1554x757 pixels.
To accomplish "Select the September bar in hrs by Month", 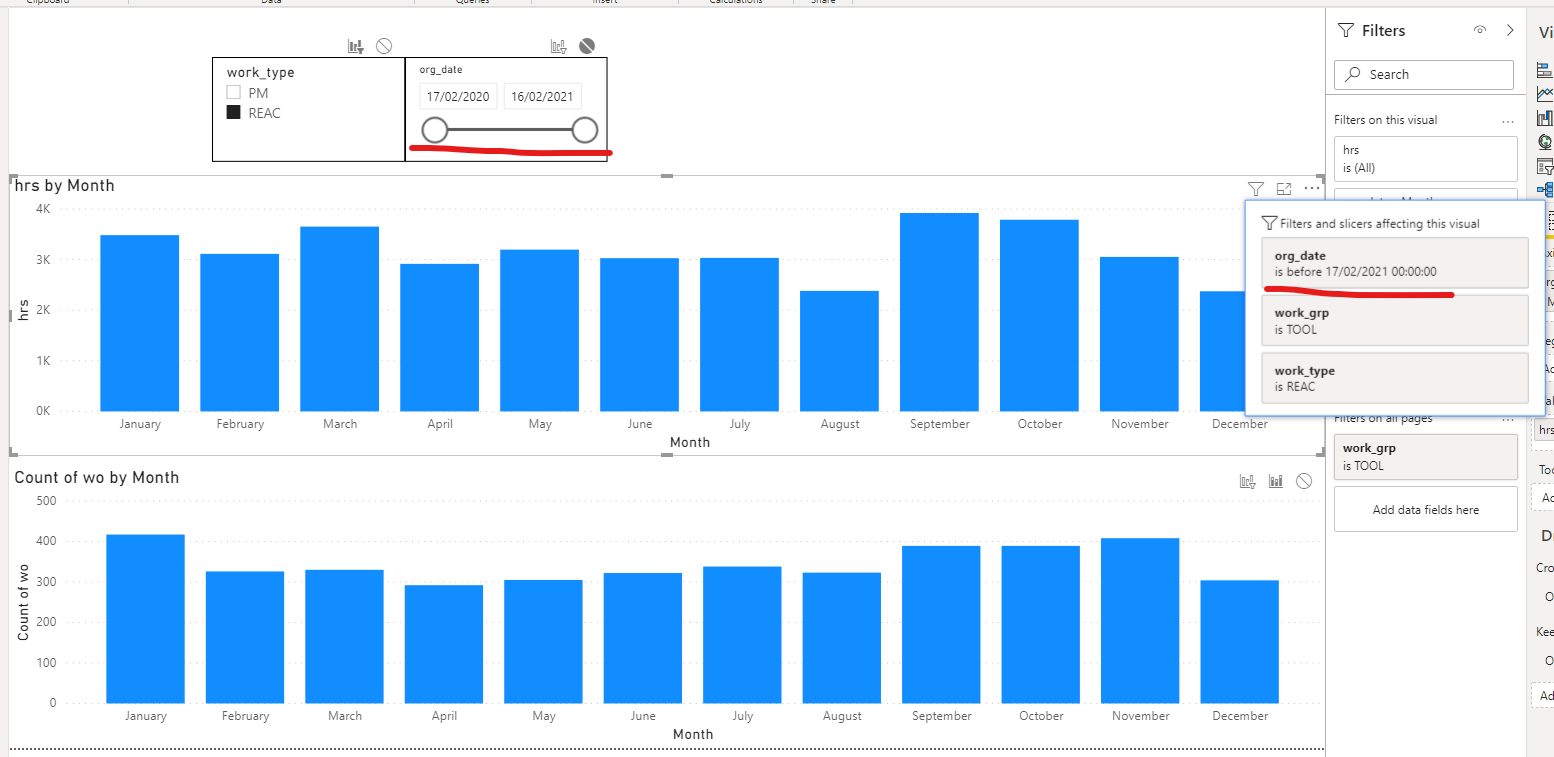I will tap(939, 312).
